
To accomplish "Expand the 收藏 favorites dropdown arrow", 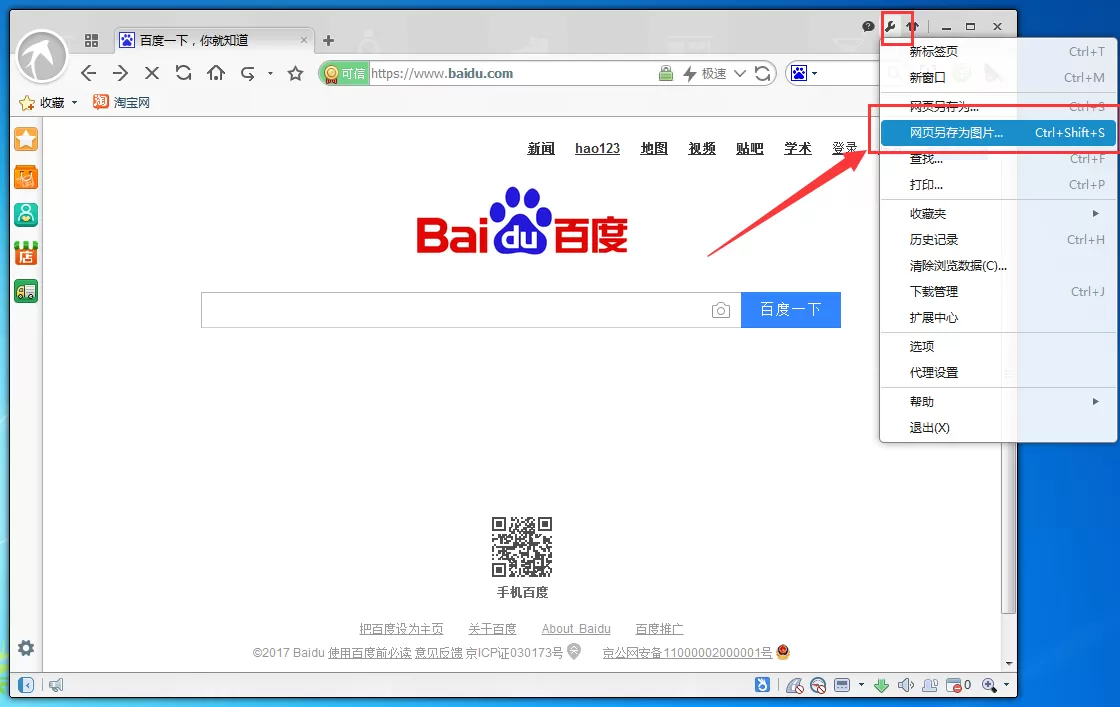I will coord(74,103).
